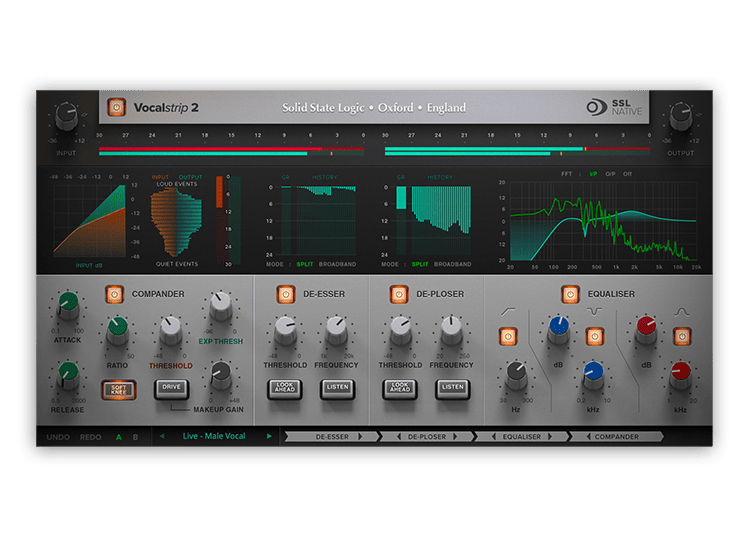
Task: Disable the Soft Knee button
Action: [x=119, y=390]
